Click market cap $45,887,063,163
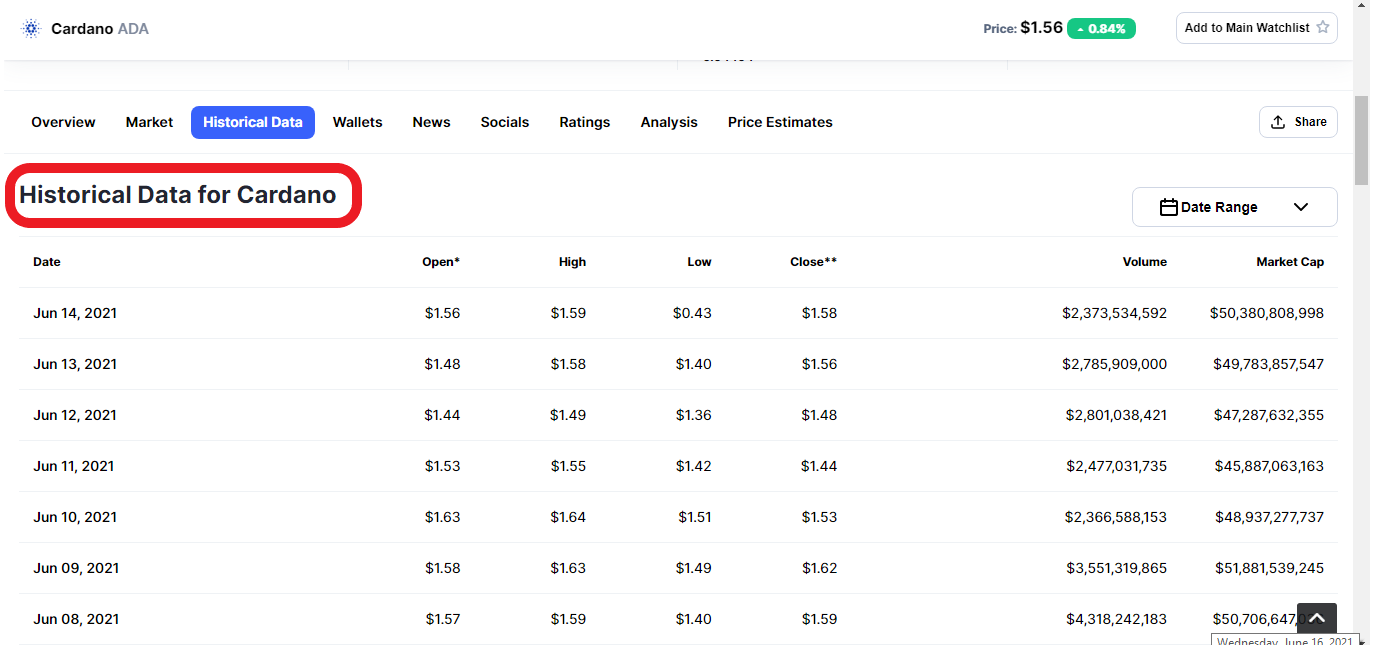This screenshot has height=645, width=1377. click(1270, 466)
